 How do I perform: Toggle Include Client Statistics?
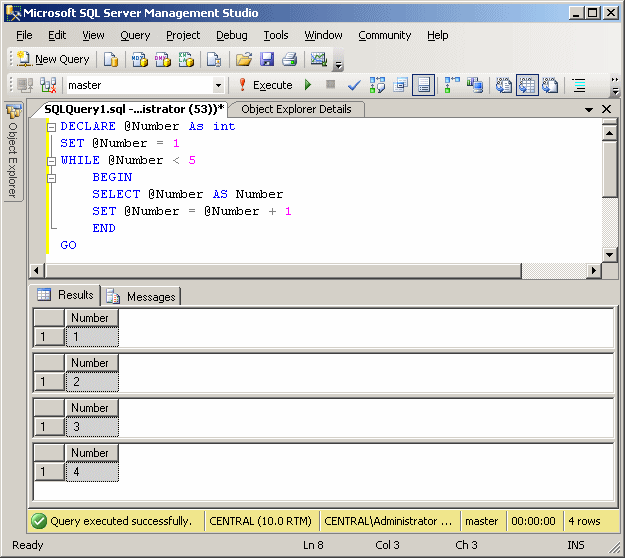pos(475,85)
